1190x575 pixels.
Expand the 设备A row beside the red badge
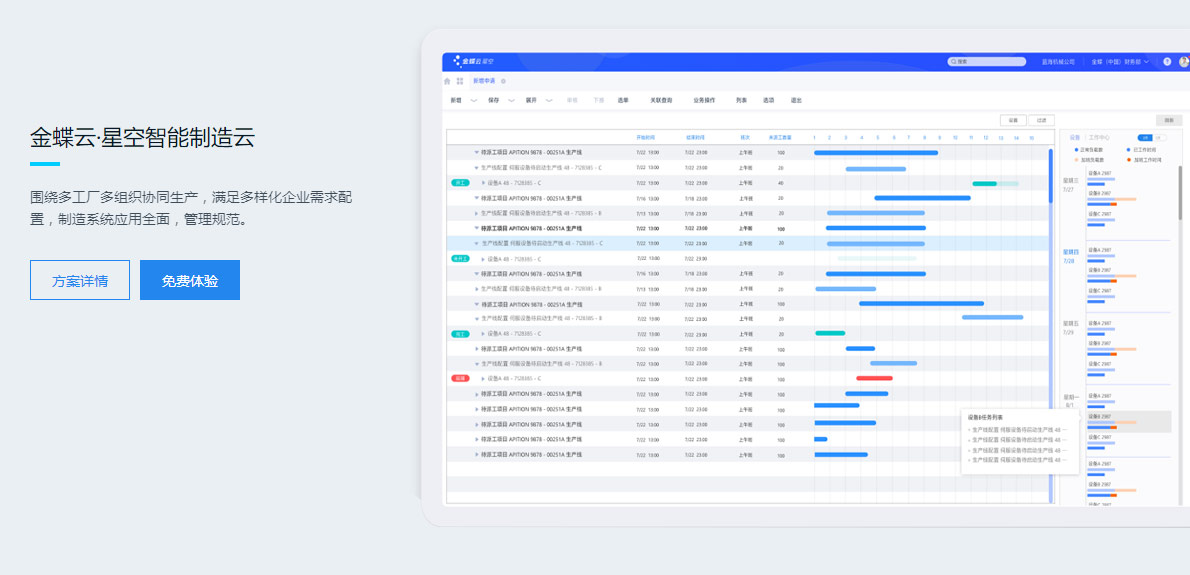(x=483, y=379)
